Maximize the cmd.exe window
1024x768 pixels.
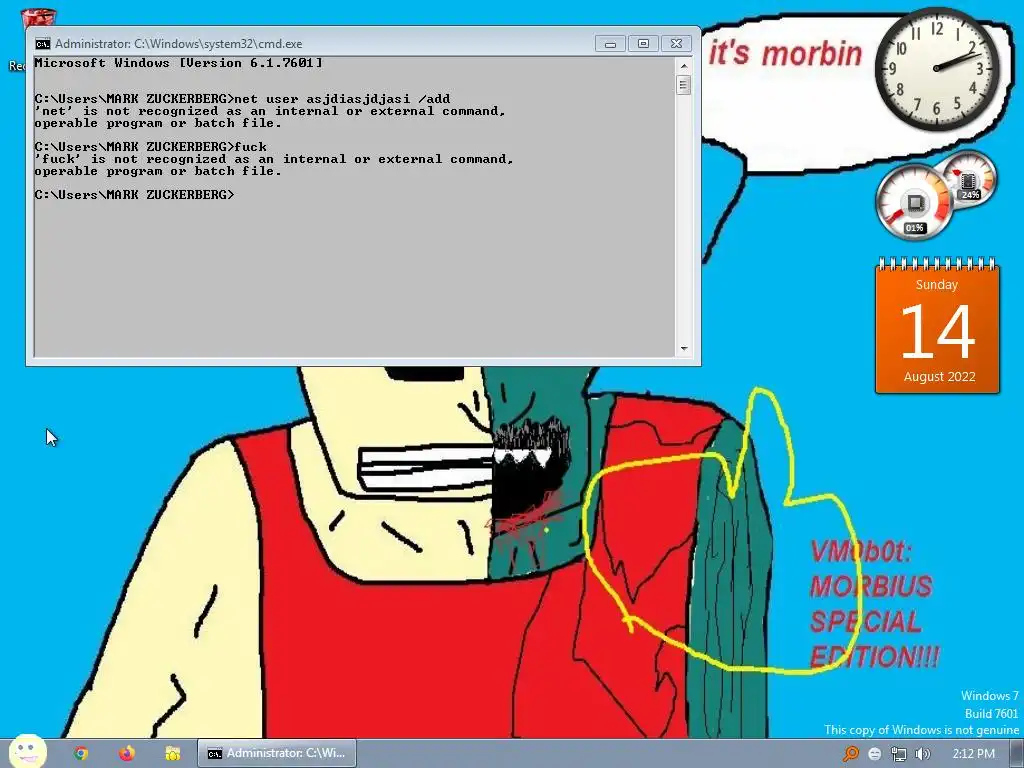(643, 44)
